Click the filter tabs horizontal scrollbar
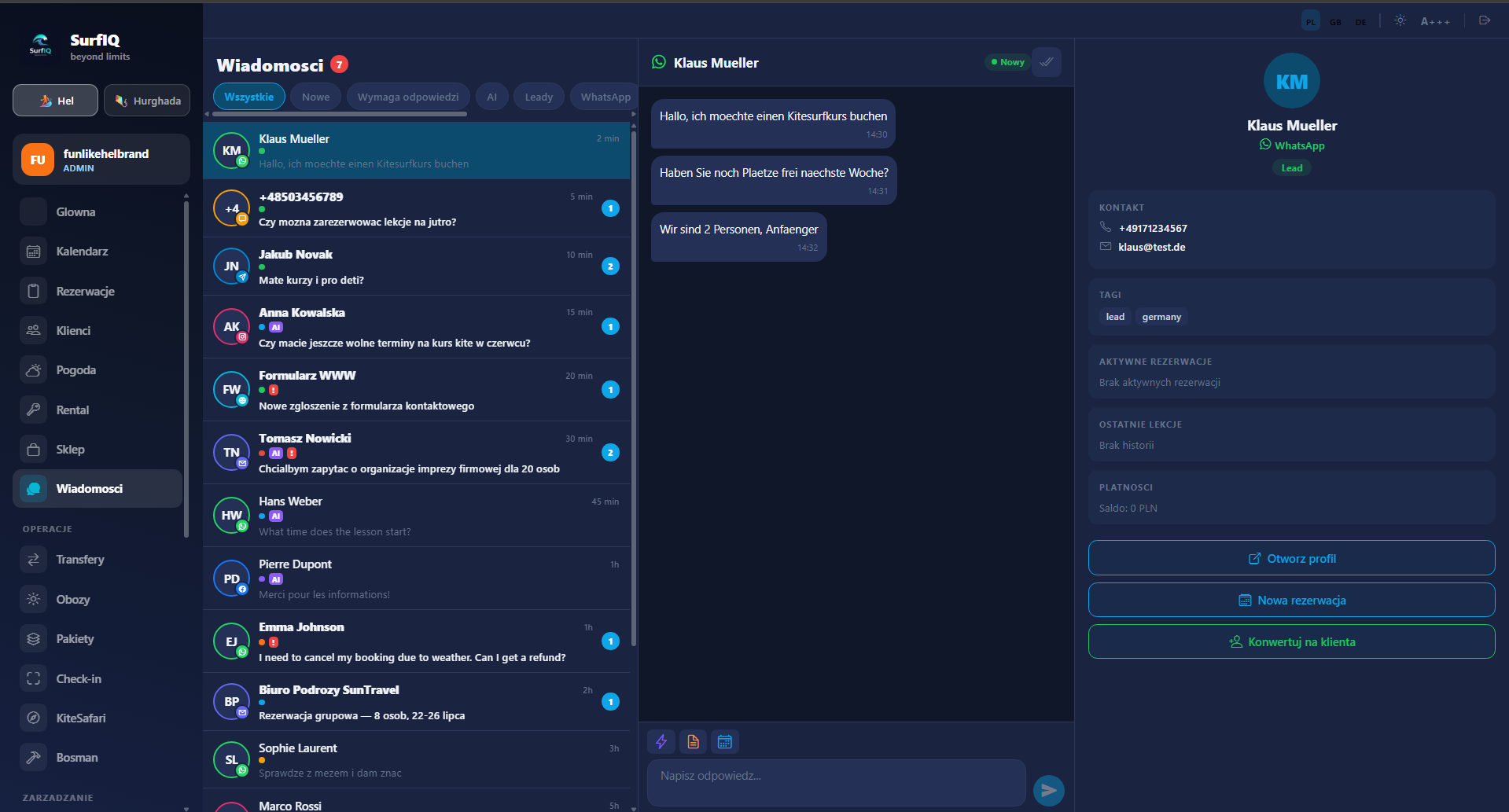Viewport: 1509px width, 812px height. tap(340, 114)
